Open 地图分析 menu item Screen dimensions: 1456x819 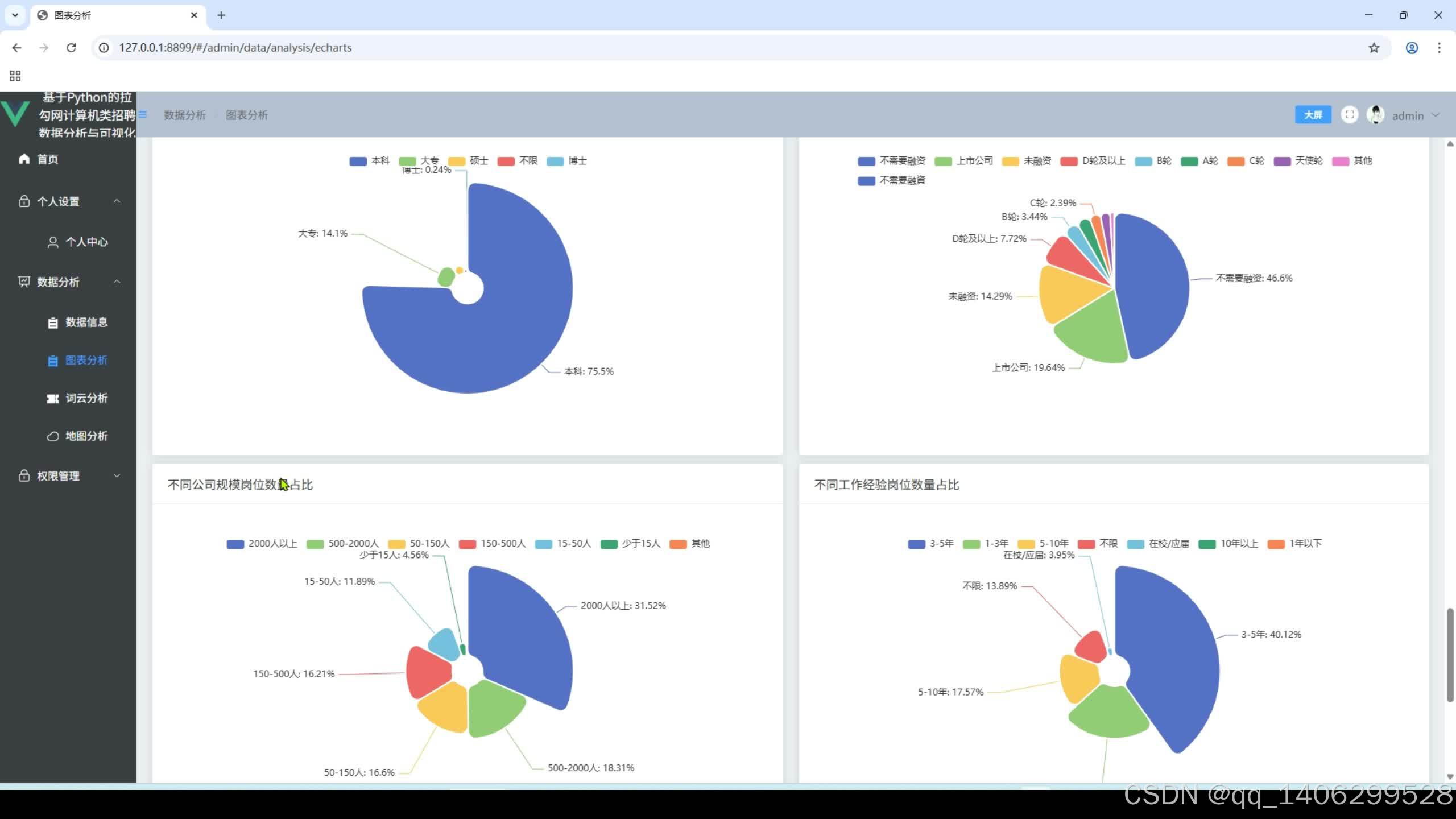68,436
